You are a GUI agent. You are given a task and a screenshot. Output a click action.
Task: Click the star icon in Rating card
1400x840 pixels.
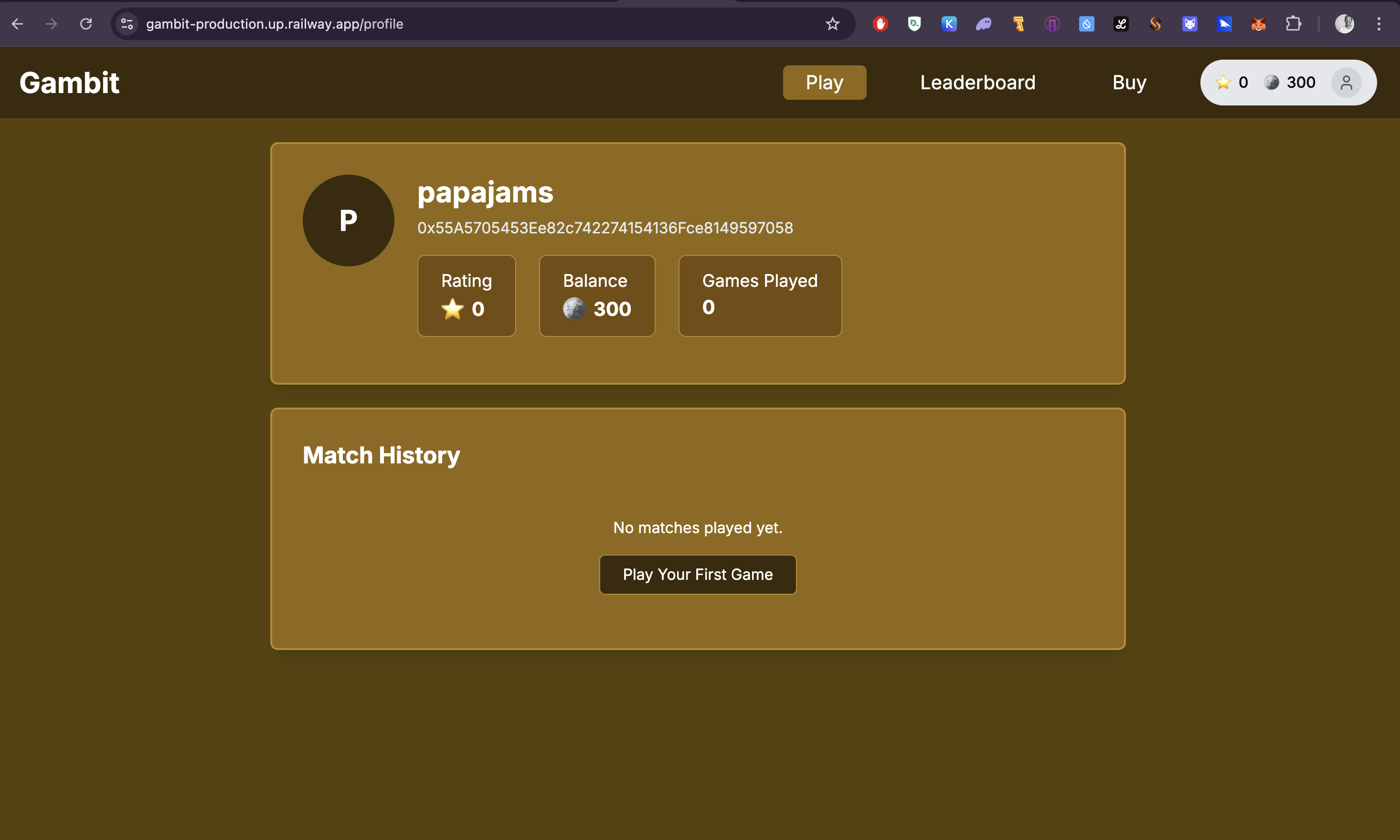[x=452, y=309]
